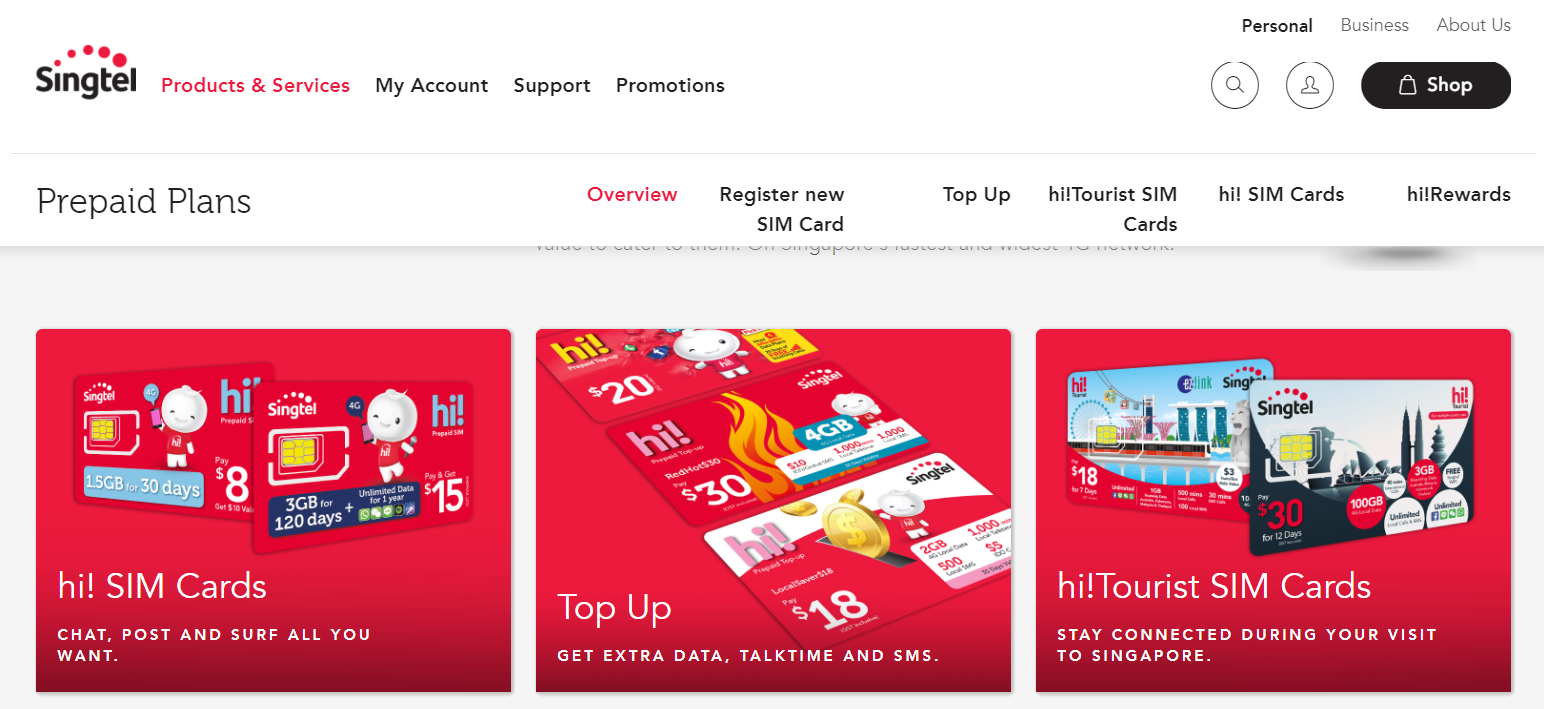
Task: Open the hi! SIM Cards tab
Action: (x=1281, y=194)
